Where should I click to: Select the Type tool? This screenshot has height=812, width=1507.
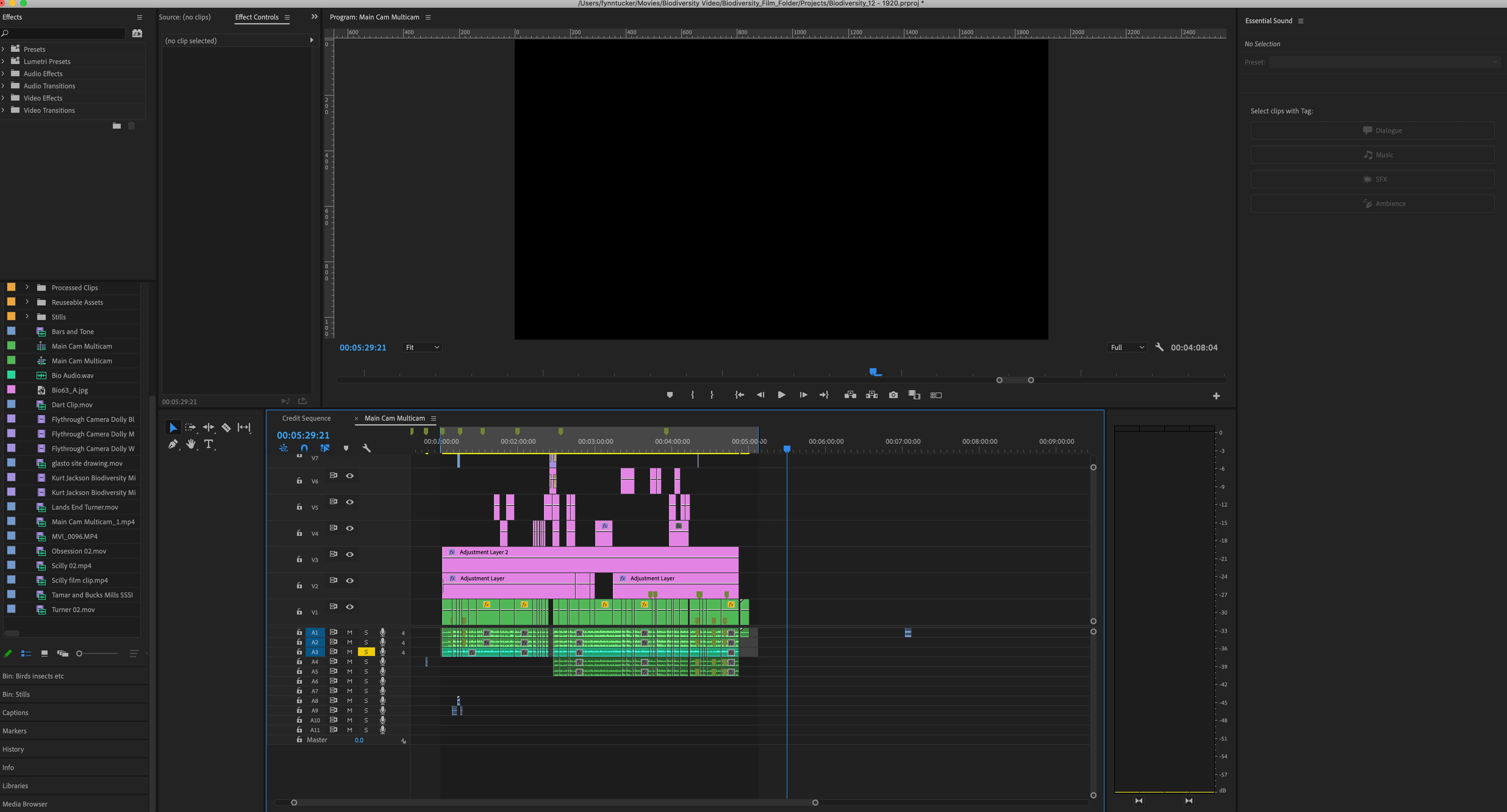pos(209,444)
